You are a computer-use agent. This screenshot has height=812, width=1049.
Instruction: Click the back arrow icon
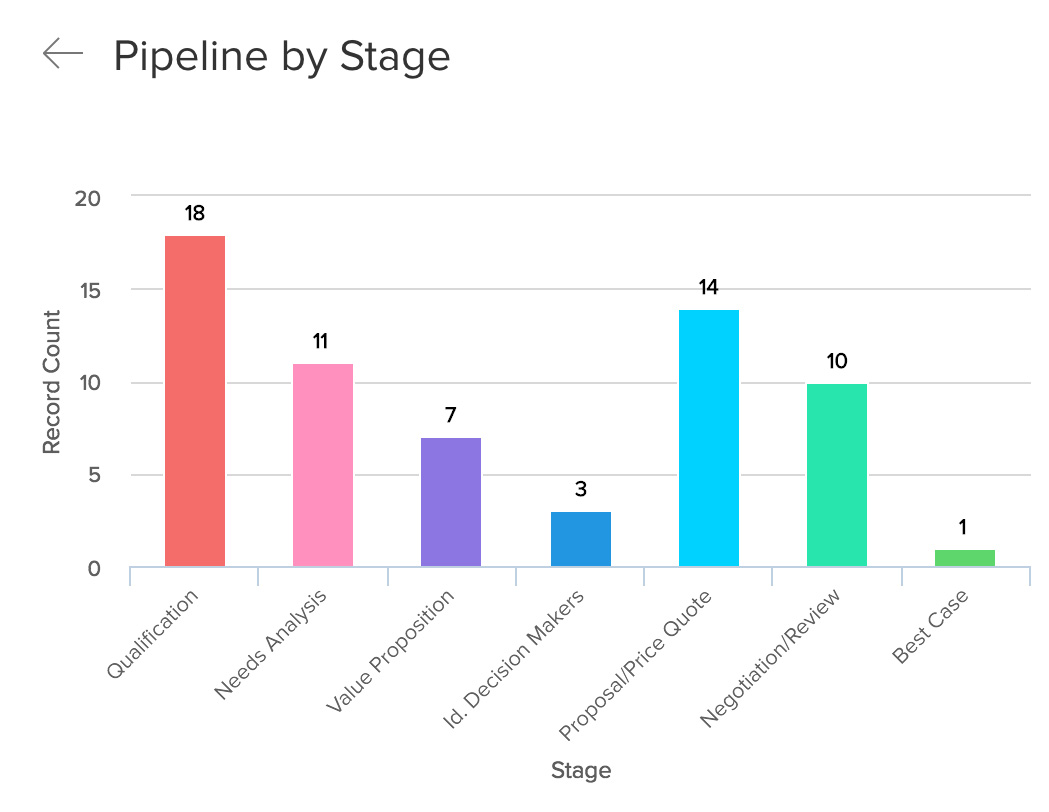point(62,54)
